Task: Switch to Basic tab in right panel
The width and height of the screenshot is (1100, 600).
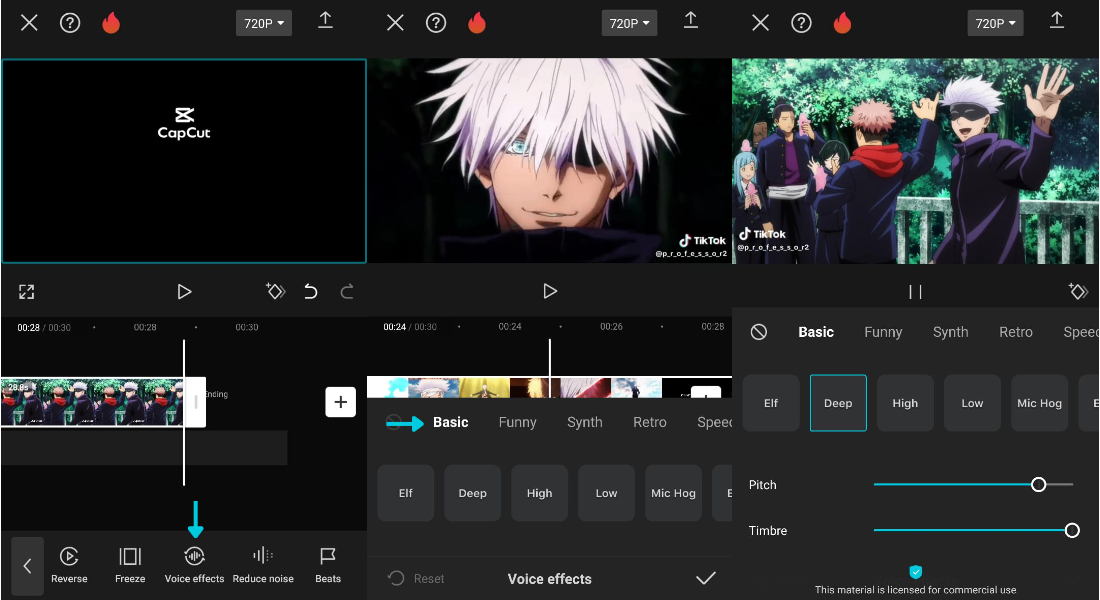Action: pos(816,332)
